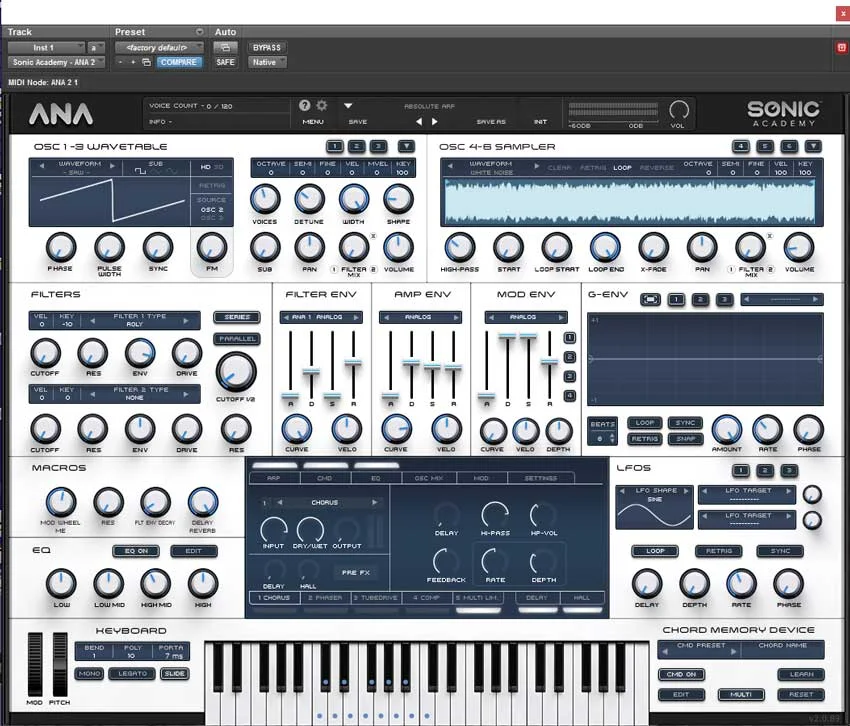Select the square wave sub oscillator icon

140,171
